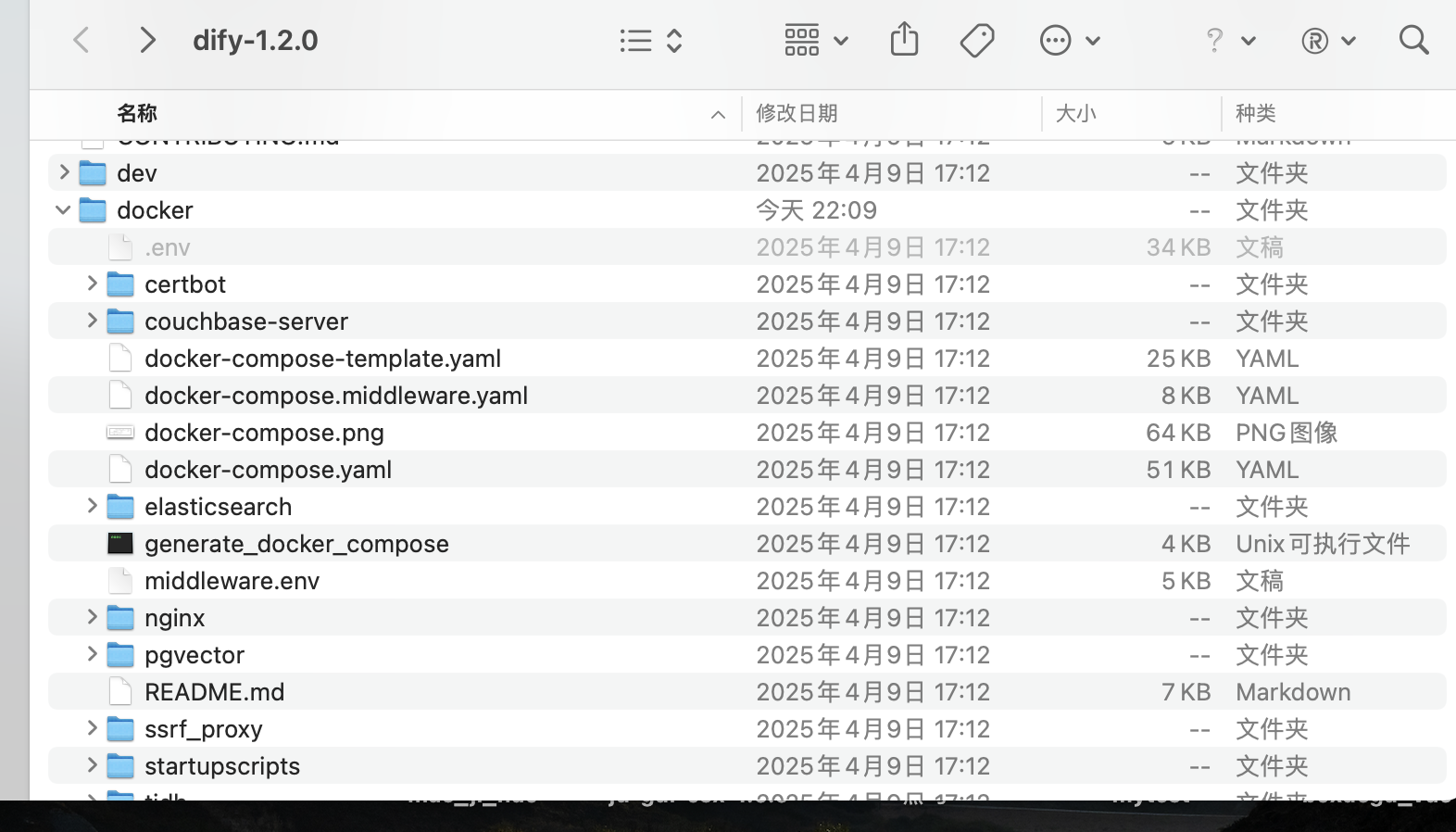Viewport: 1456px width, 832px height.
Task: Toggle the sort direction caret
Action: point(718,114)
